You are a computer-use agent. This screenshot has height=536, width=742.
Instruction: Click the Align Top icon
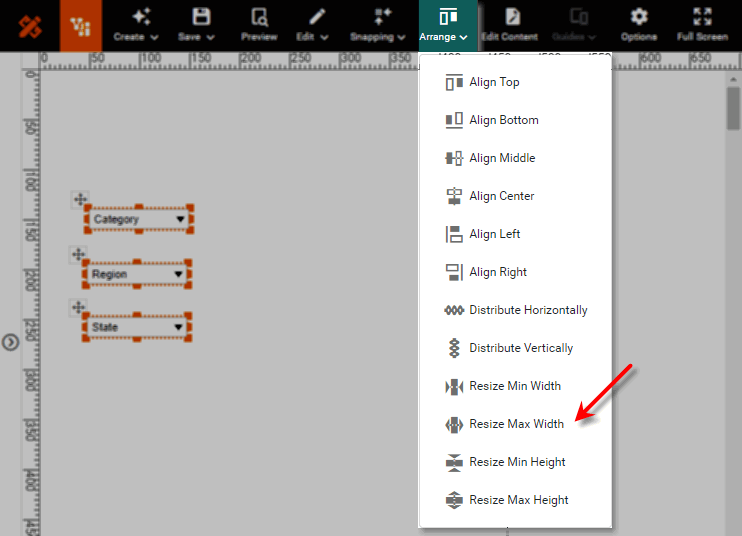pyautogui.click(x=454, y=83)
